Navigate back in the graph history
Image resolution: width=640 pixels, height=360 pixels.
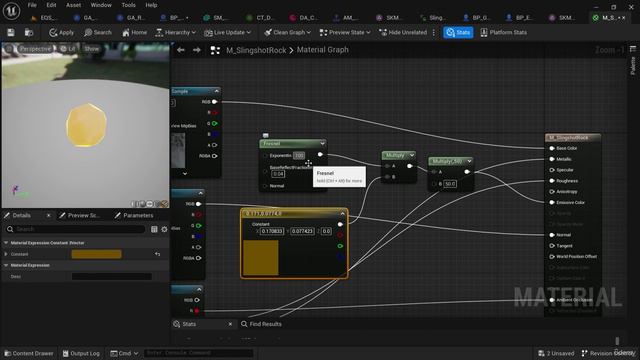(180, 50)
